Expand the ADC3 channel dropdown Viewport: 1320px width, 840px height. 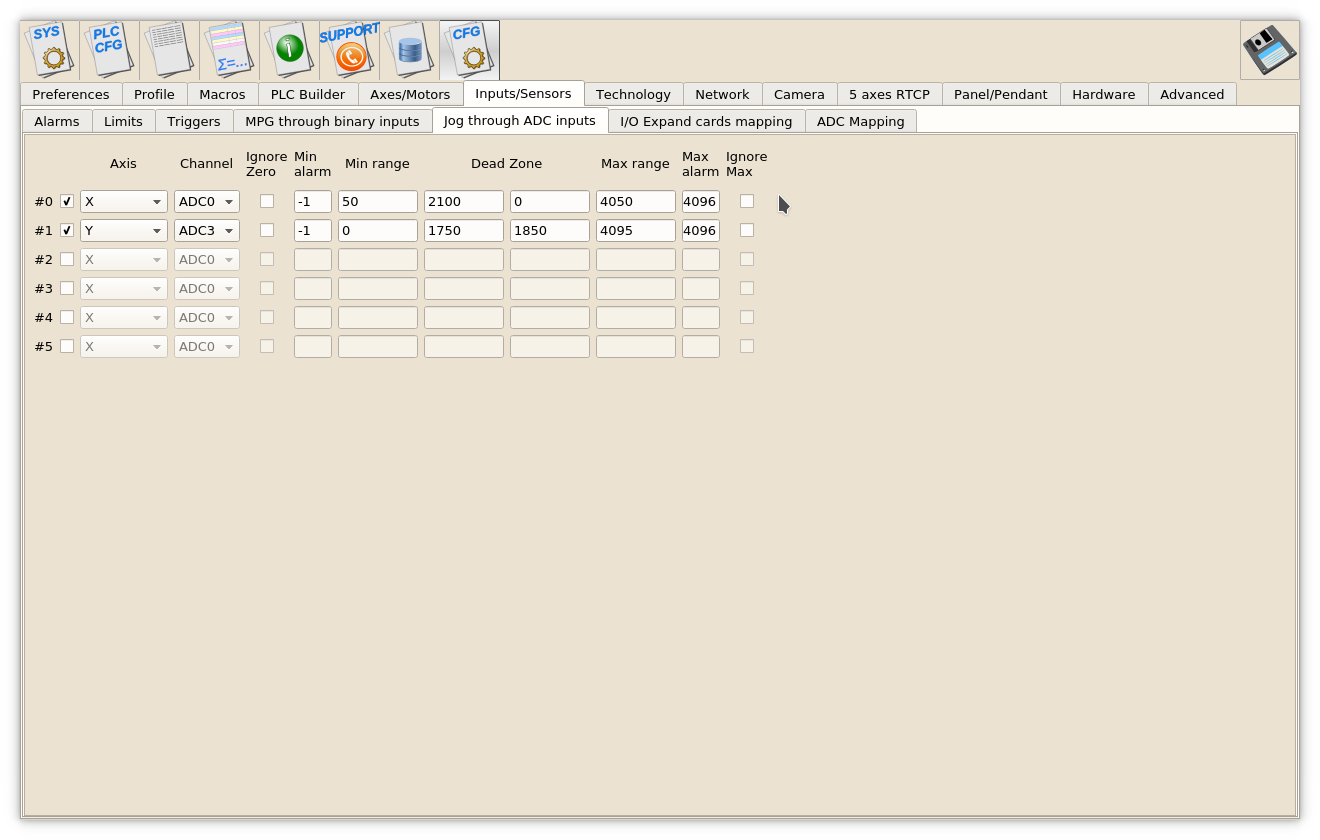click(207, 230)
